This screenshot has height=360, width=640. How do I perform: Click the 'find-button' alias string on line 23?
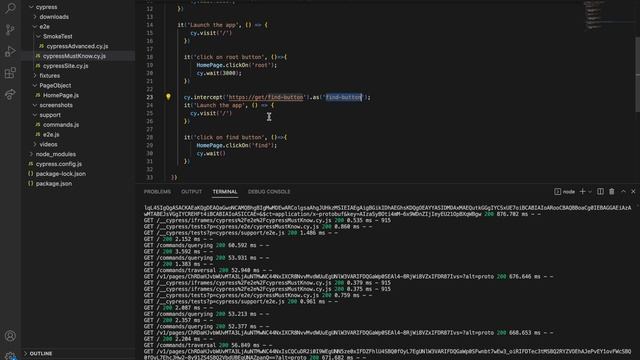343,97
